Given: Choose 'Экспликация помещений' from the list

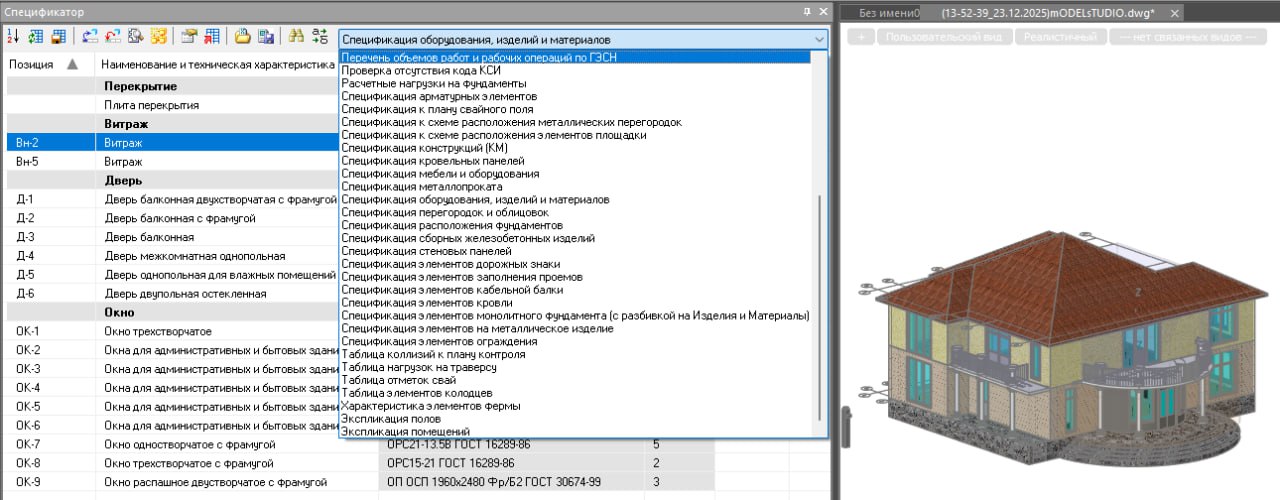Looking at the screenshot, I should (x=406, y=432).
